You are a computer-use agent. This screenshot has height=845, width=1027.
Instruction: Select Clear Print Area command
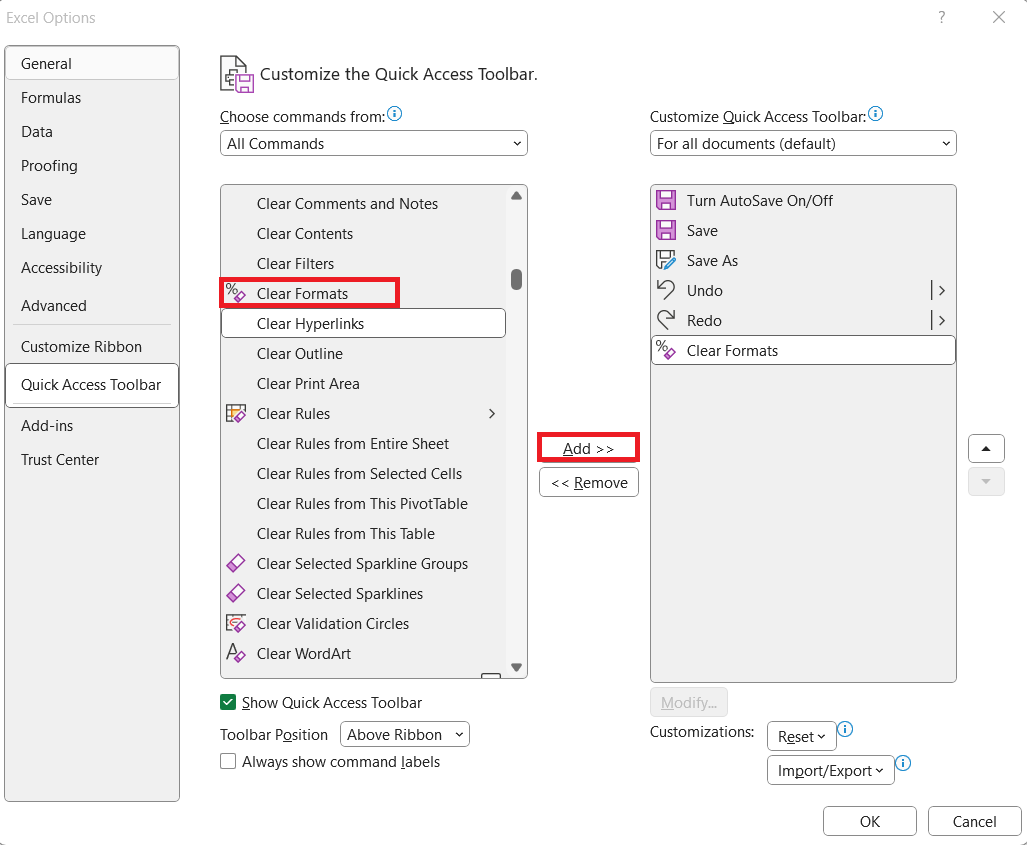point(364,384)
